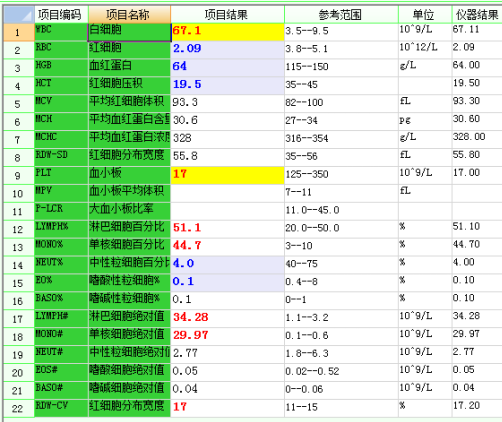Select HGB result cell showing 64
Screen dimensions: 502x422
coord(227,68)
